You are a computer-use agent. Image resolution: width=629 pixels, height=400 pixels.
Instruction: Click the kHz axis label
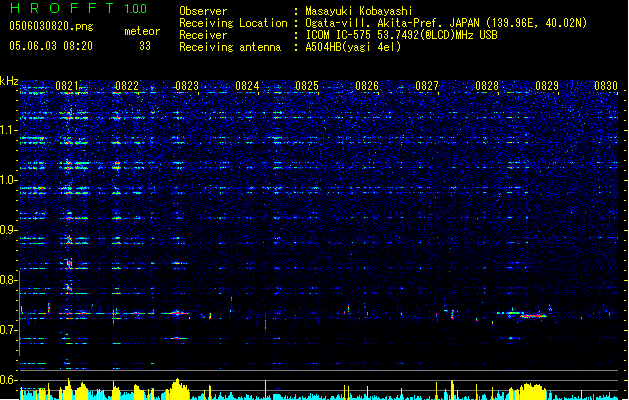pyautogui.click(x=9, y=81)
